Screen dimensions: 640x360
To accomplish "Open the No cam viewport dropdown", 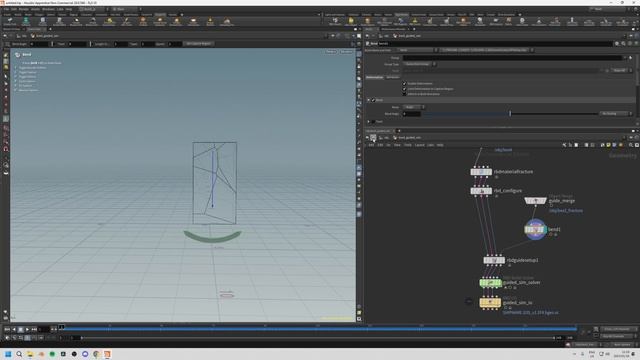I will pos(346,52).
